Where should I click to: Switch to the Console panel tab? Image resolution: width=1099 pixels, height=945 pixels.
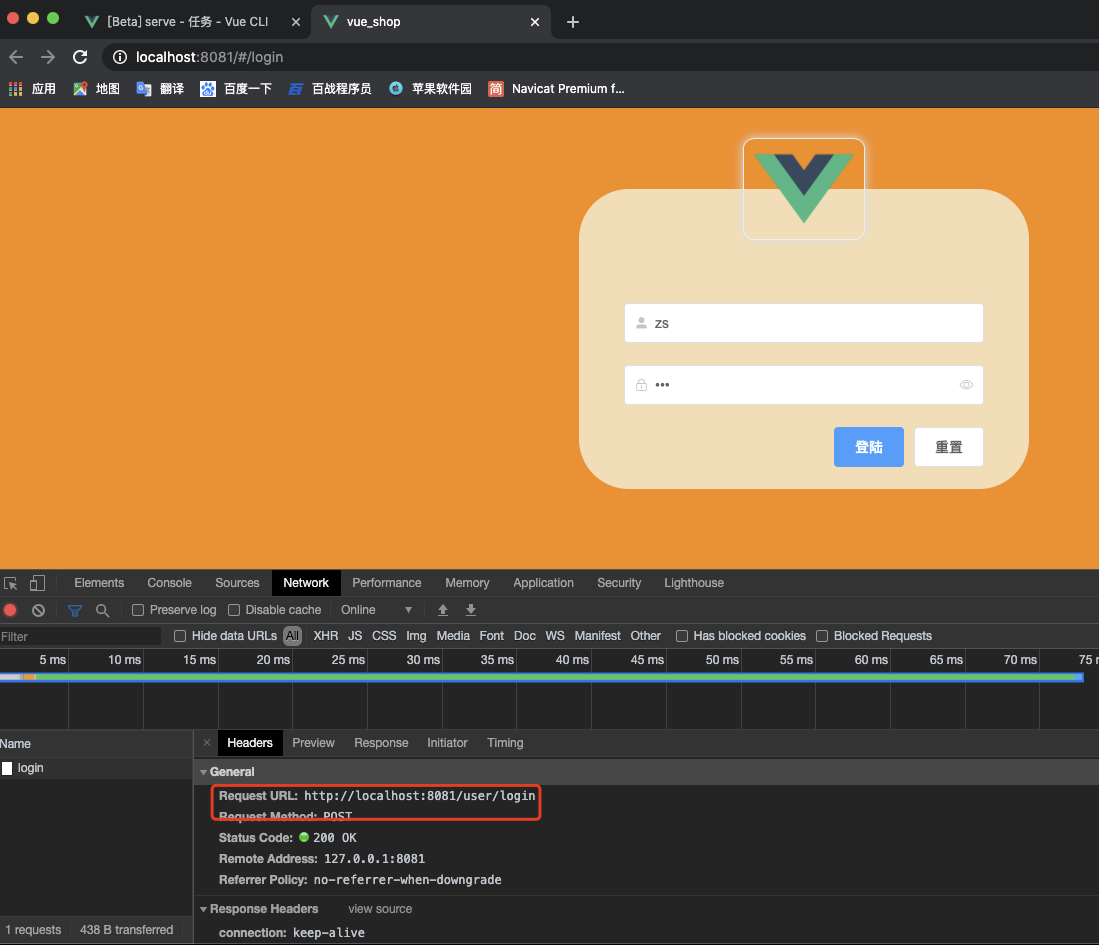170,583
